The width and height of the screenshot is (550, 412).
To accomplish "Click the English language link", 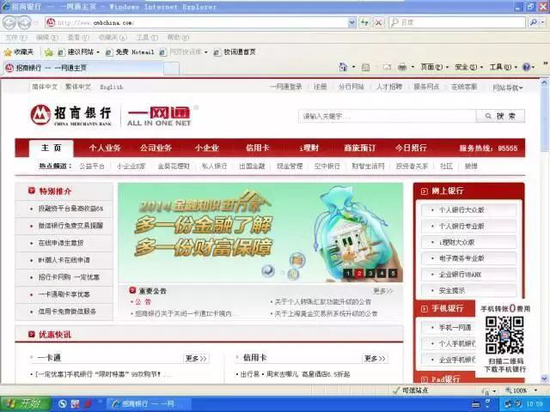I will pyautogui.click(x=112, y=87).
